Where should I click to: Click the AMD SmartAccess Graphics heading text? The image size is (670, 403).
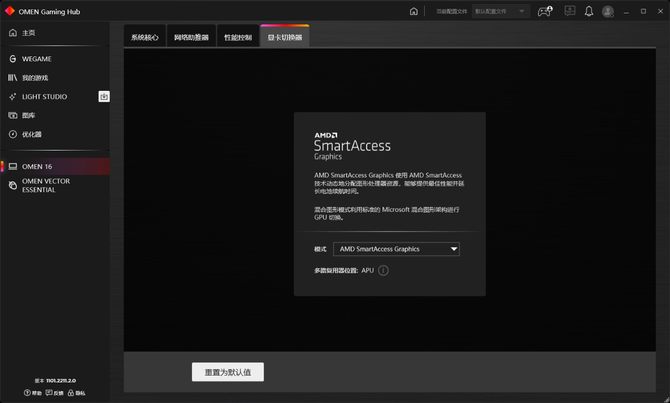tap(352, 147)
